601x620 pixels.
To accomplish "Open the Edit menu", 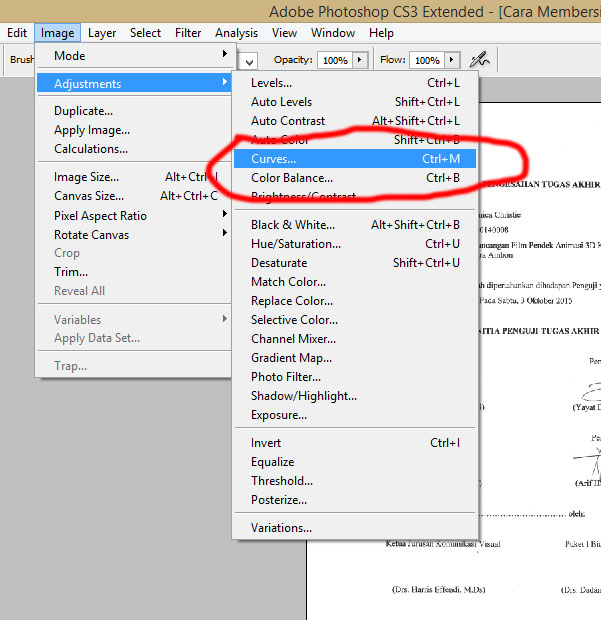I will tap(17, 33).
